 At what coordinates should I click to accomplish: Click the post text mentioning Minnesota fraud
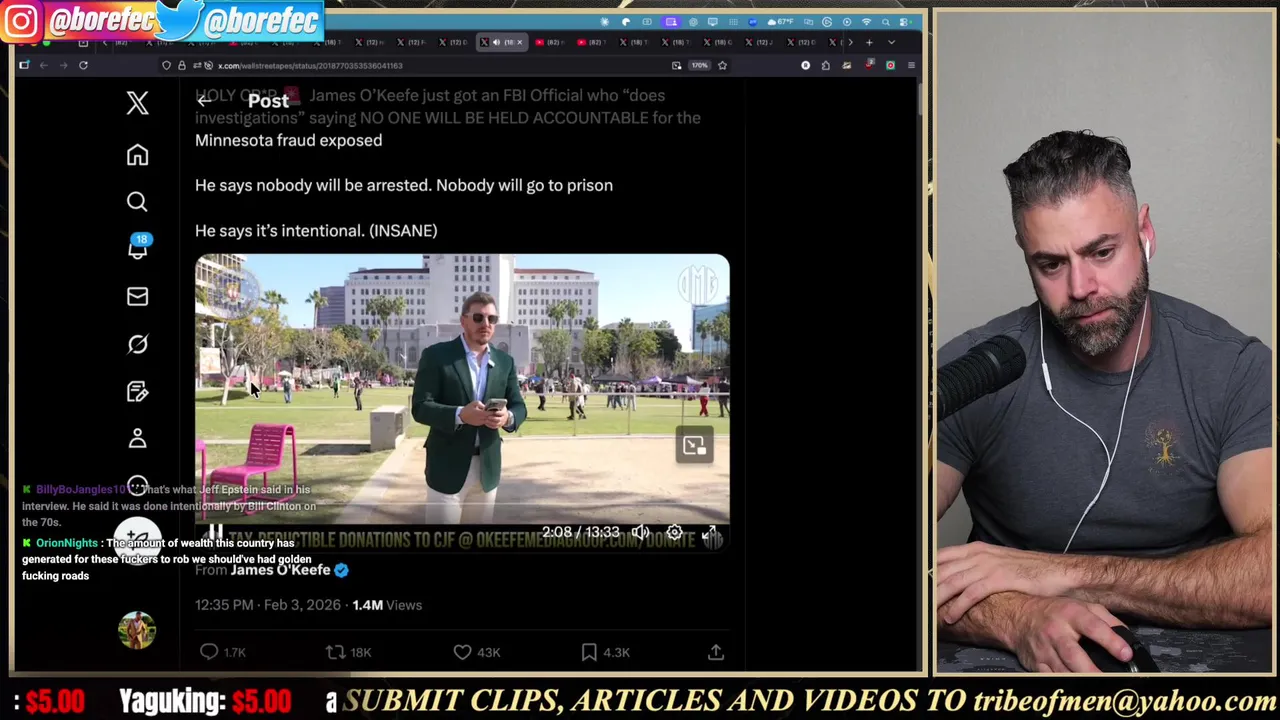pos(448,118)
